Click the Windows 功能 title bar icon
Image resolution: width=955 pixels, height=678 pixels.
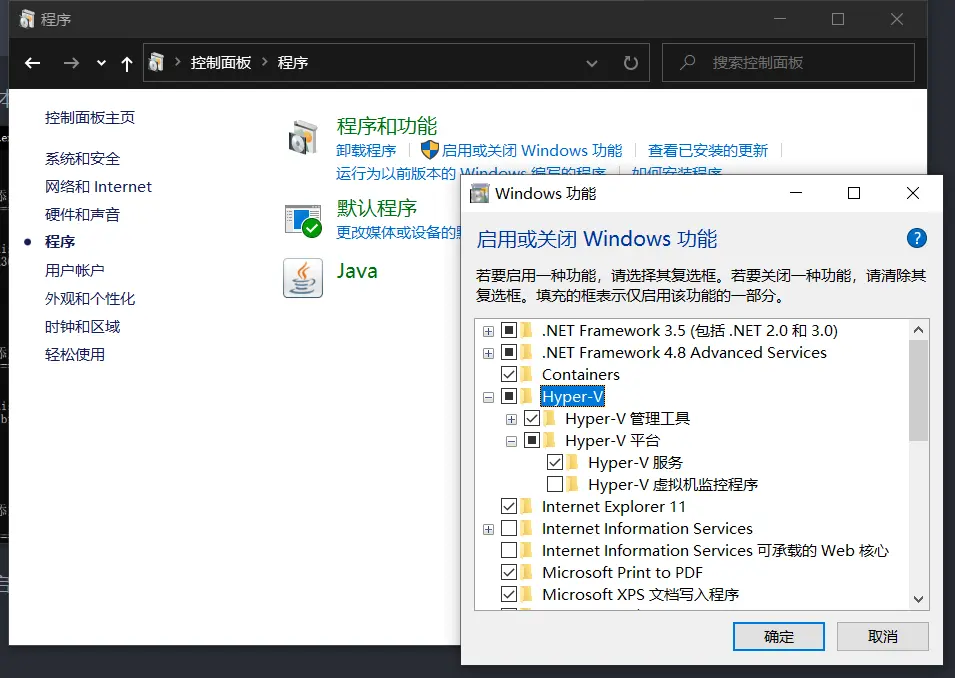pos(479,194)
